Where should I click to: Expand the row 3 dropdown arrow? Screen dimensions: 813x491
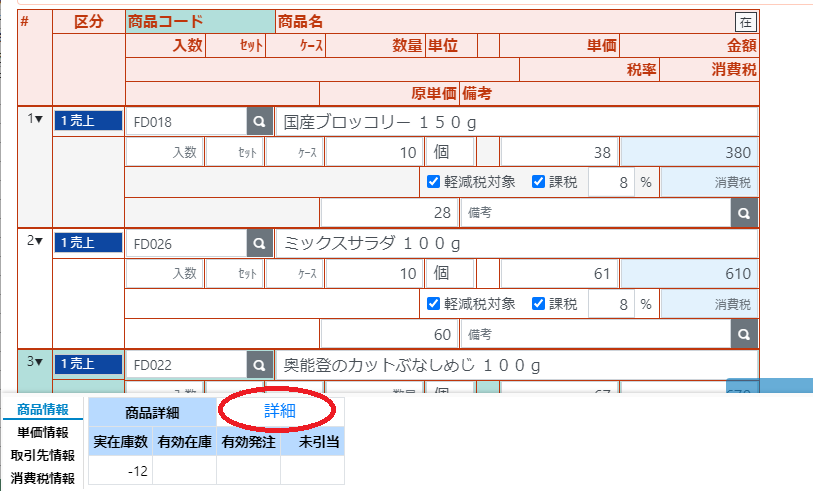coord(39,361)
